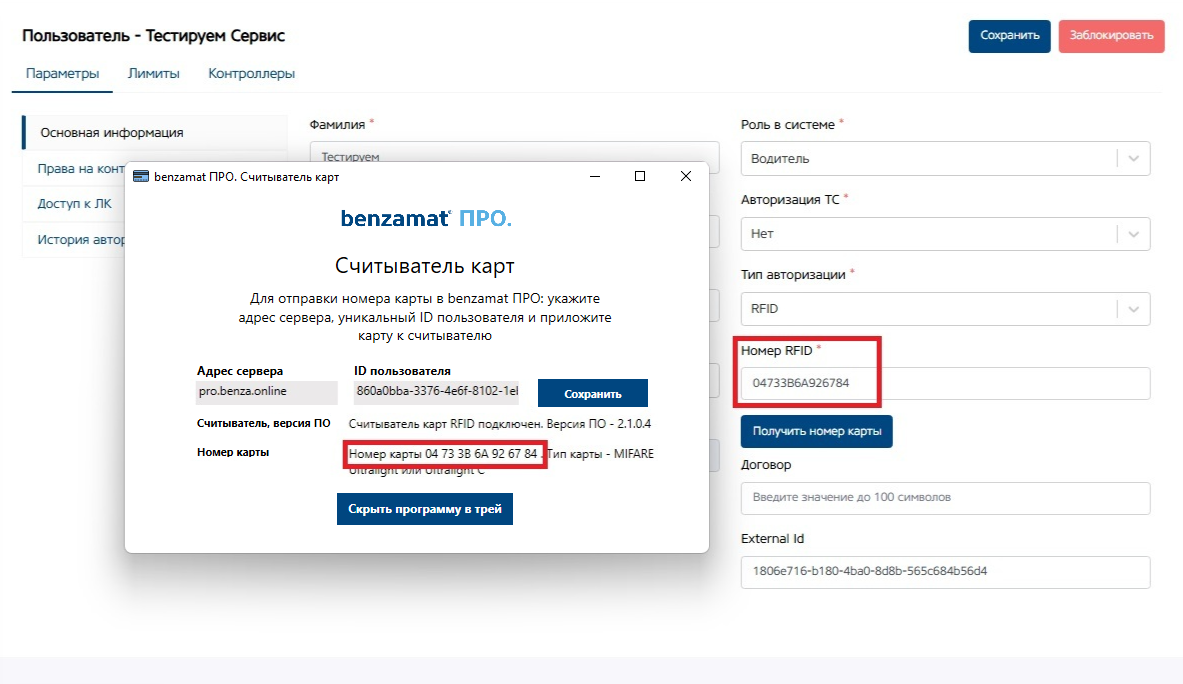Click Скрыть программу в трей button
This screenshot has width=1183, height=684.
tap(425, 509)
